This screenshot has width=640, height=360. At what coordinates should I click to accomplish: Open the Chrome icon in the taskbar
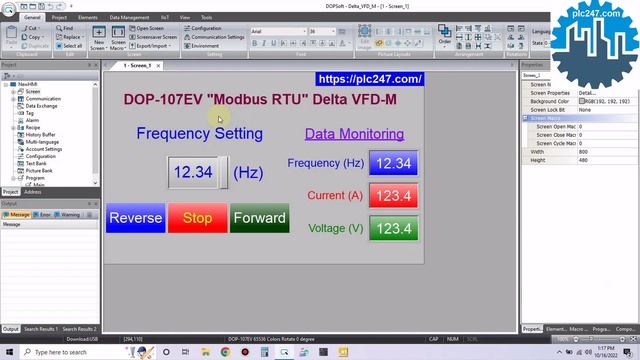pos(225,352)
